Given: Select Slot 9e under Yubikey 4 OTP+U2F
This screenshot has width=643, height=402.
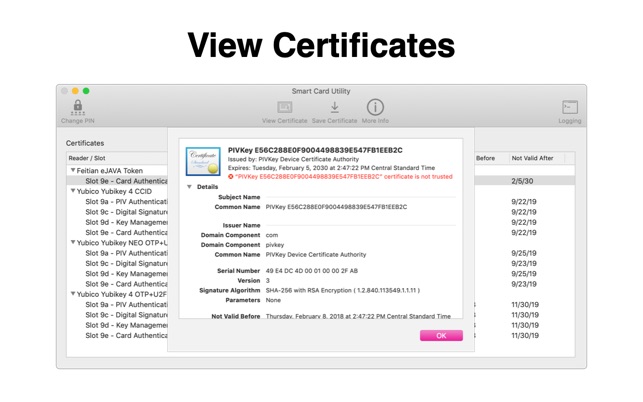Looking at the screenshot, I should (x=126, y=335).
